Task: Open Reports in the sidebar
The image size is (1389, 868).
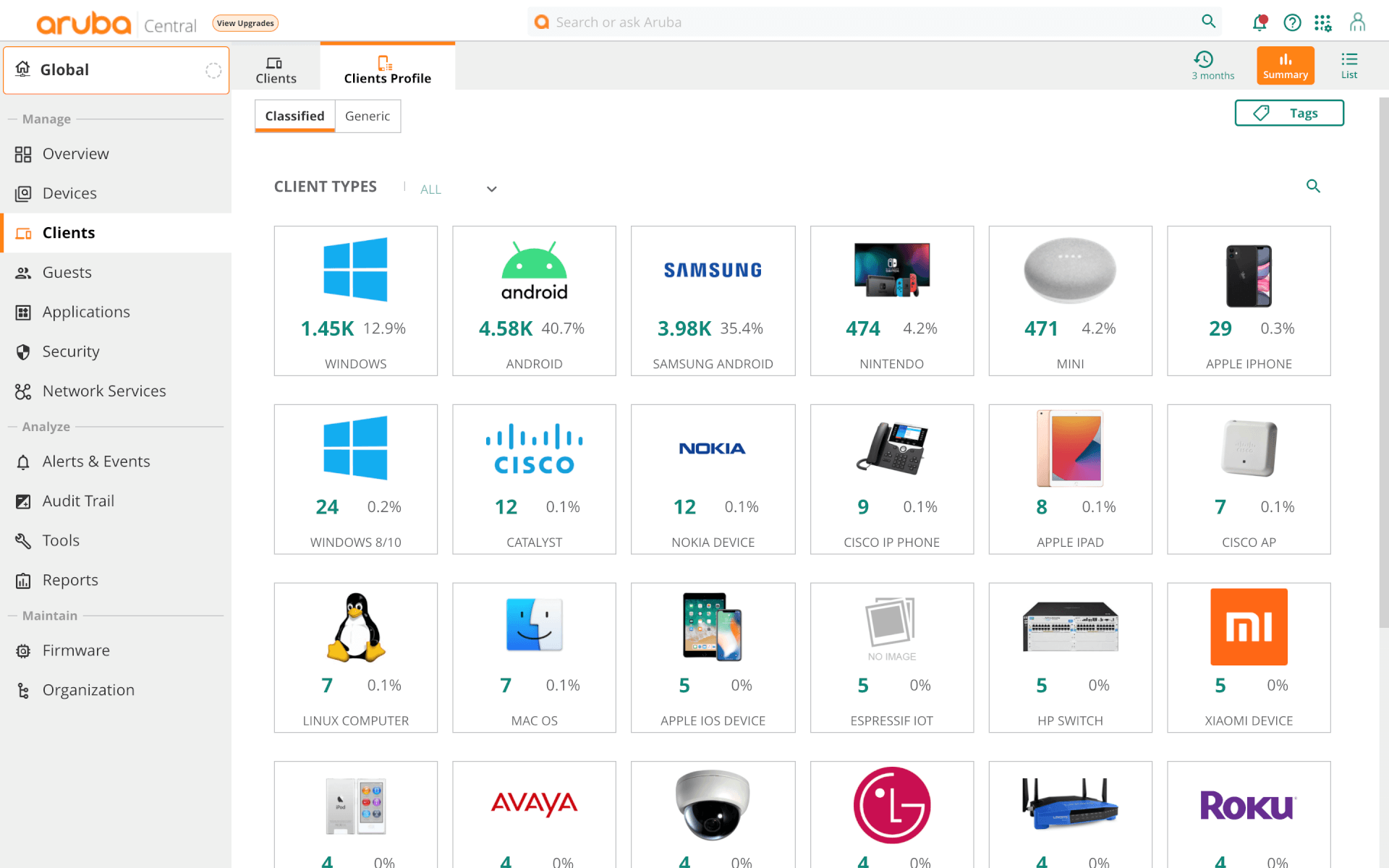Action: pyautogui.click(x=116, y=580)
